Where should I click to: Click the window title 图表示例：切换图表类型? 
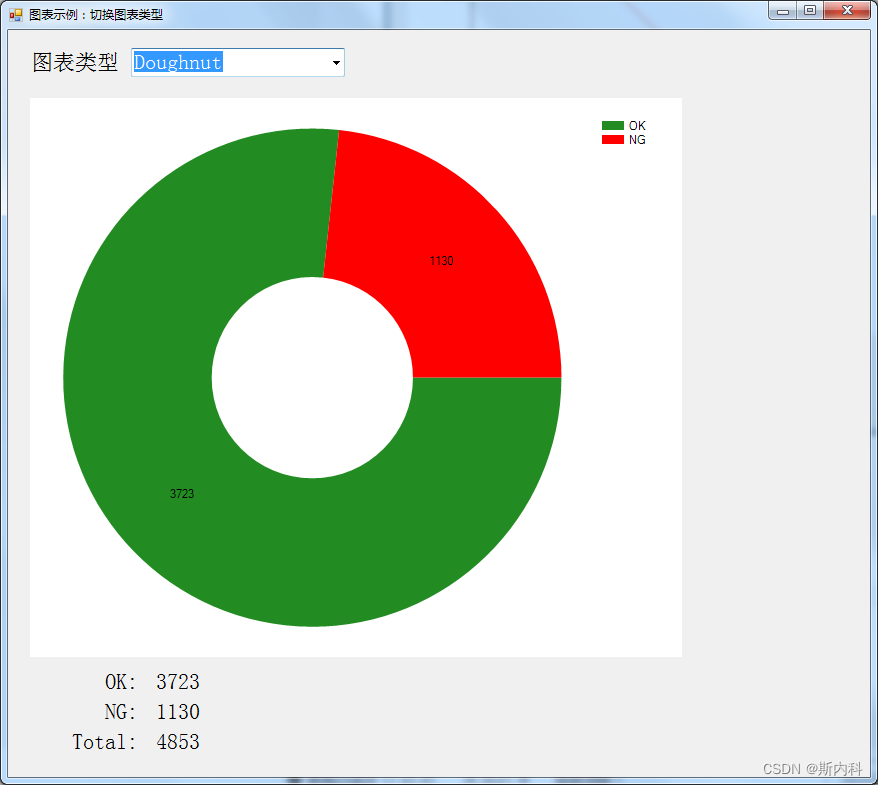click(x=96, y=15)
